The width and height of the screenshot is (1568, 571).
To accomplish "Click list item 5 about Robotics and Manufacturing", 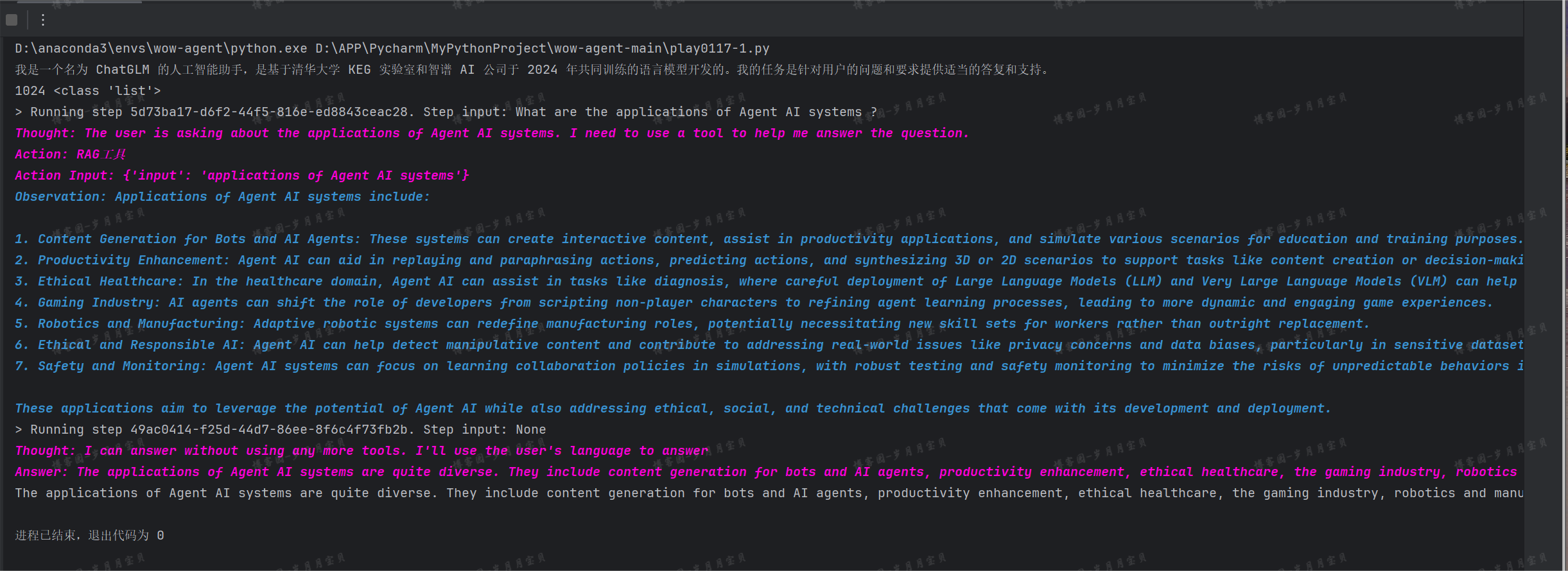I will point(692,324).
